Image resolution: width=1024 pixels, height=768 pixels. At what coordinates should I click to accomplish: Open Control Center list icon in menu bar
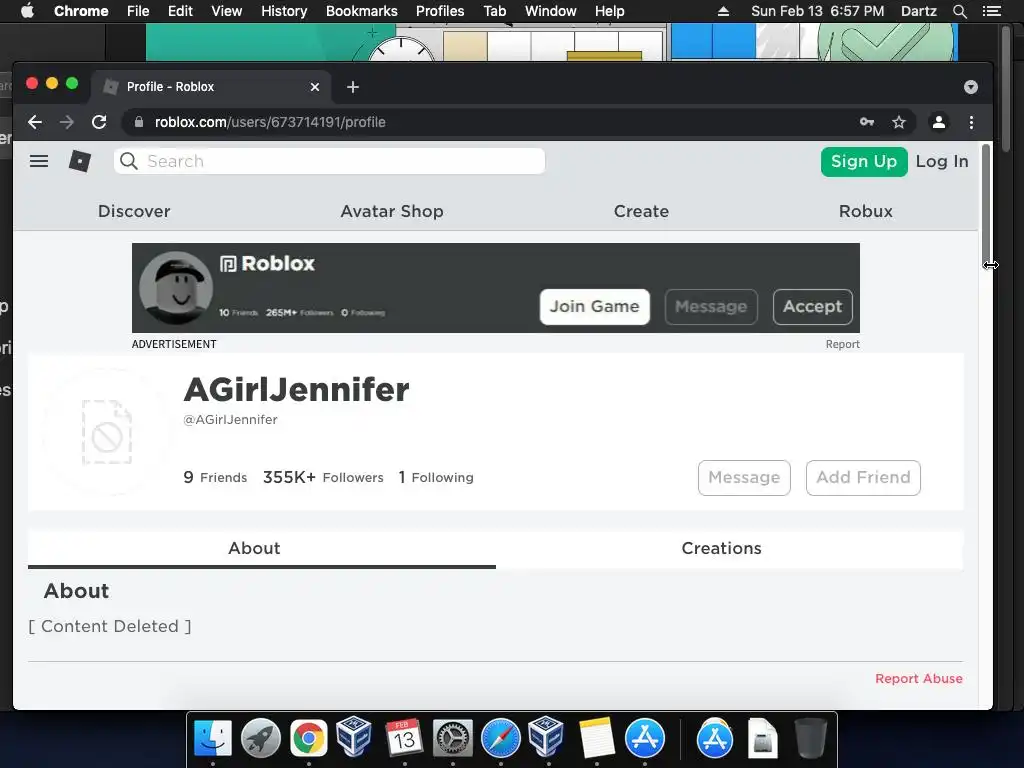[991, 11]
